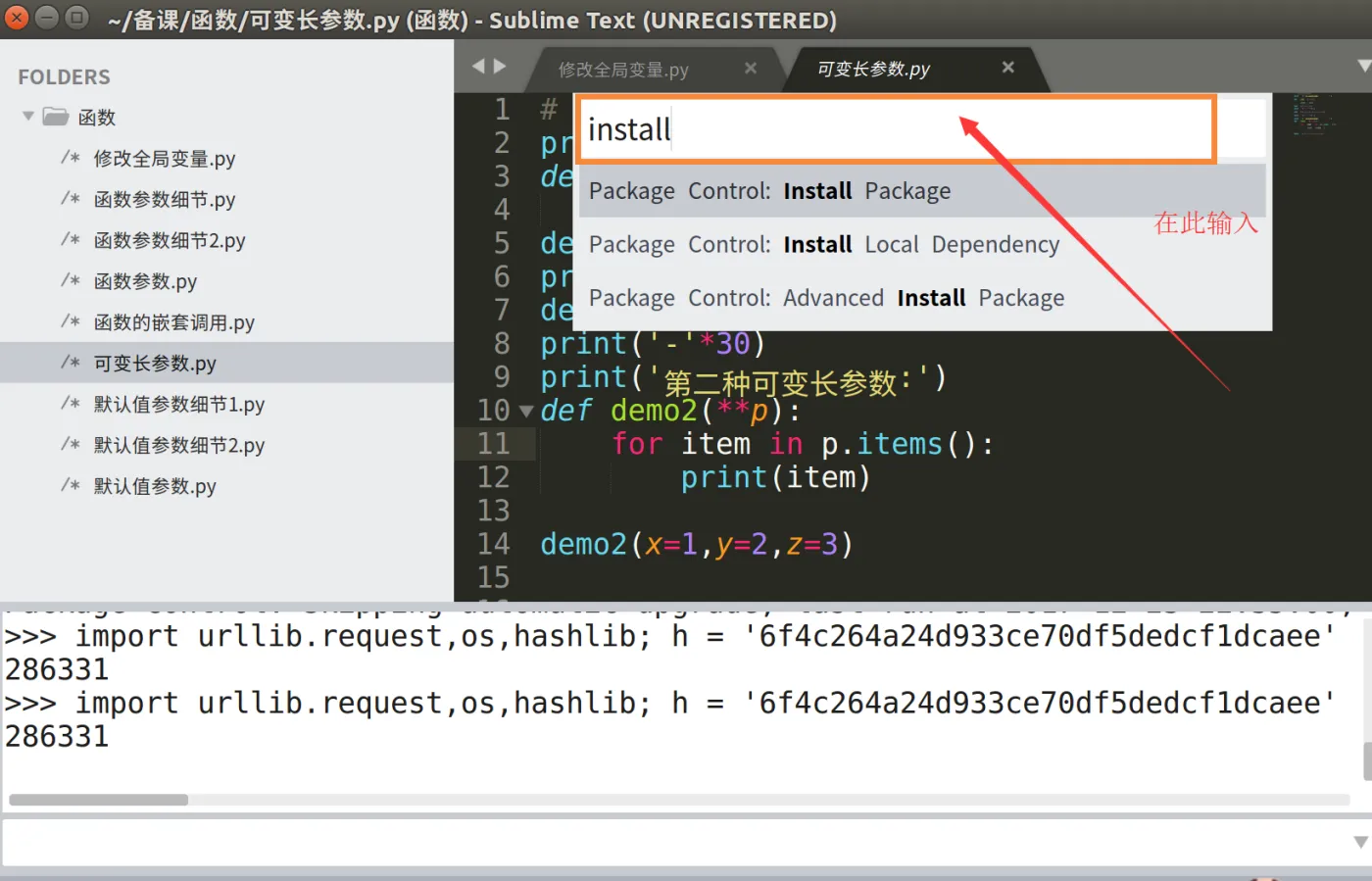Maximize the Sublime Text window
Screen dimensions: 1372x881
(x=76, y=18)
